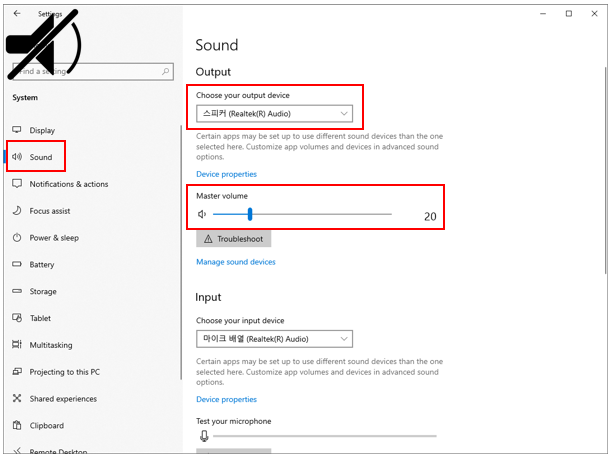Open Projecting to this PC

point(65,372)
